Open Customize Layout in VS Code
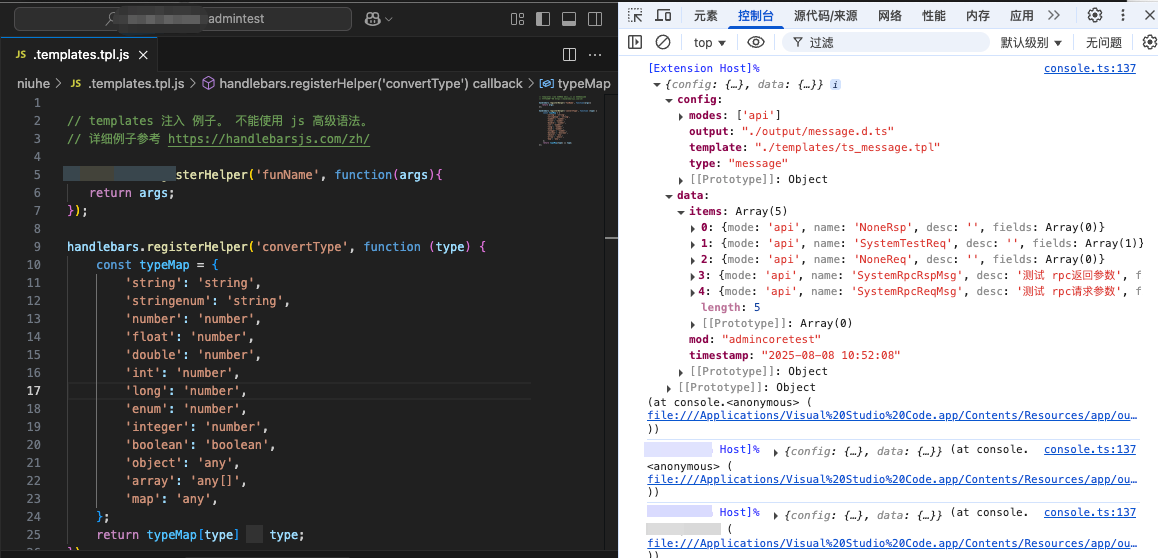 tap(518, 18)
